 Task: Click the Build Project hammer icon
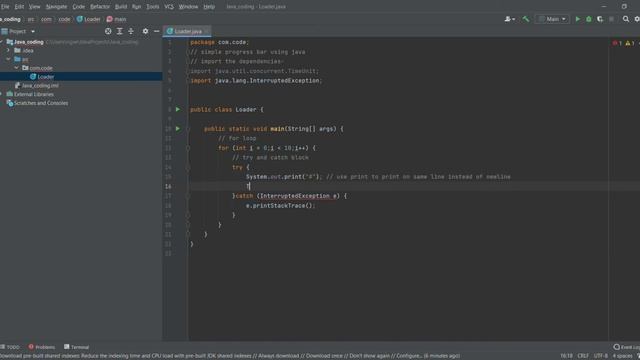(526, 19)
